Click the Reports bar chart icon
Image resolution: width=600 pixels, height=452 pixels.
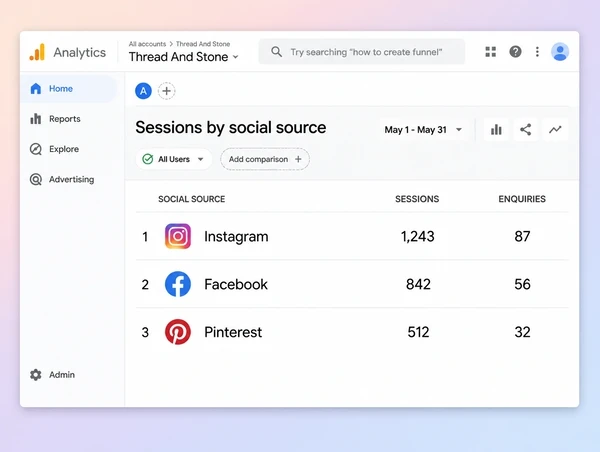[x=36, y=119]
